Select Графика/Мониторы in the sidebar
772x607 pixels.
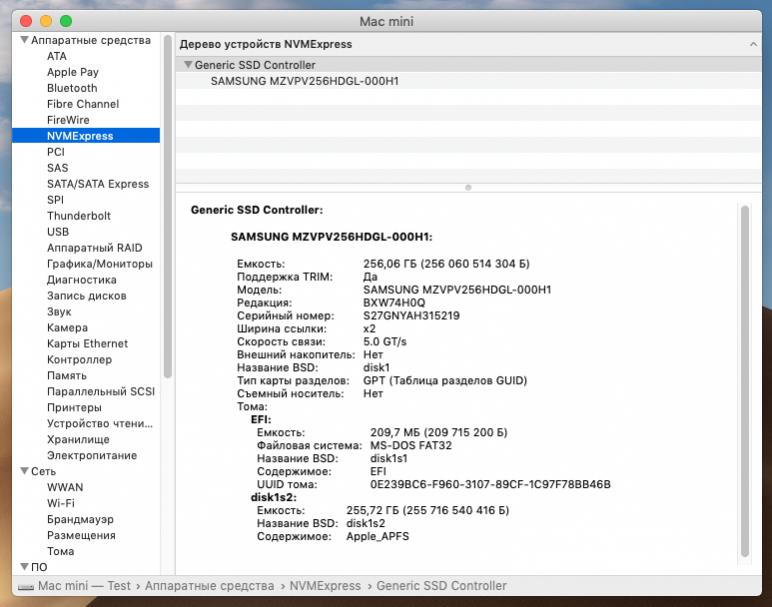click(100, 264)
